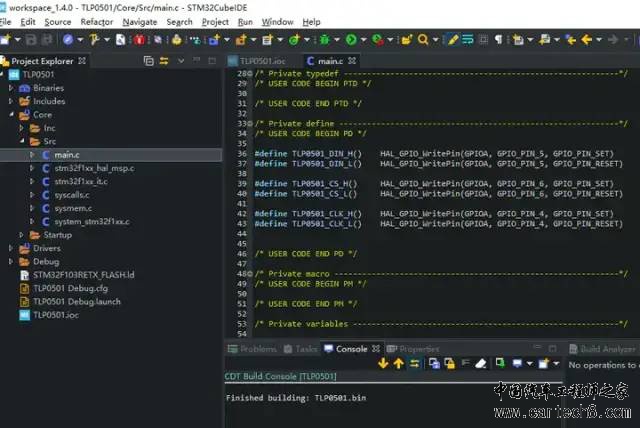This screenshot has width=640, height=428.
Task: Click the Debug bug icon in toolbar
Action: coord(325,40)
